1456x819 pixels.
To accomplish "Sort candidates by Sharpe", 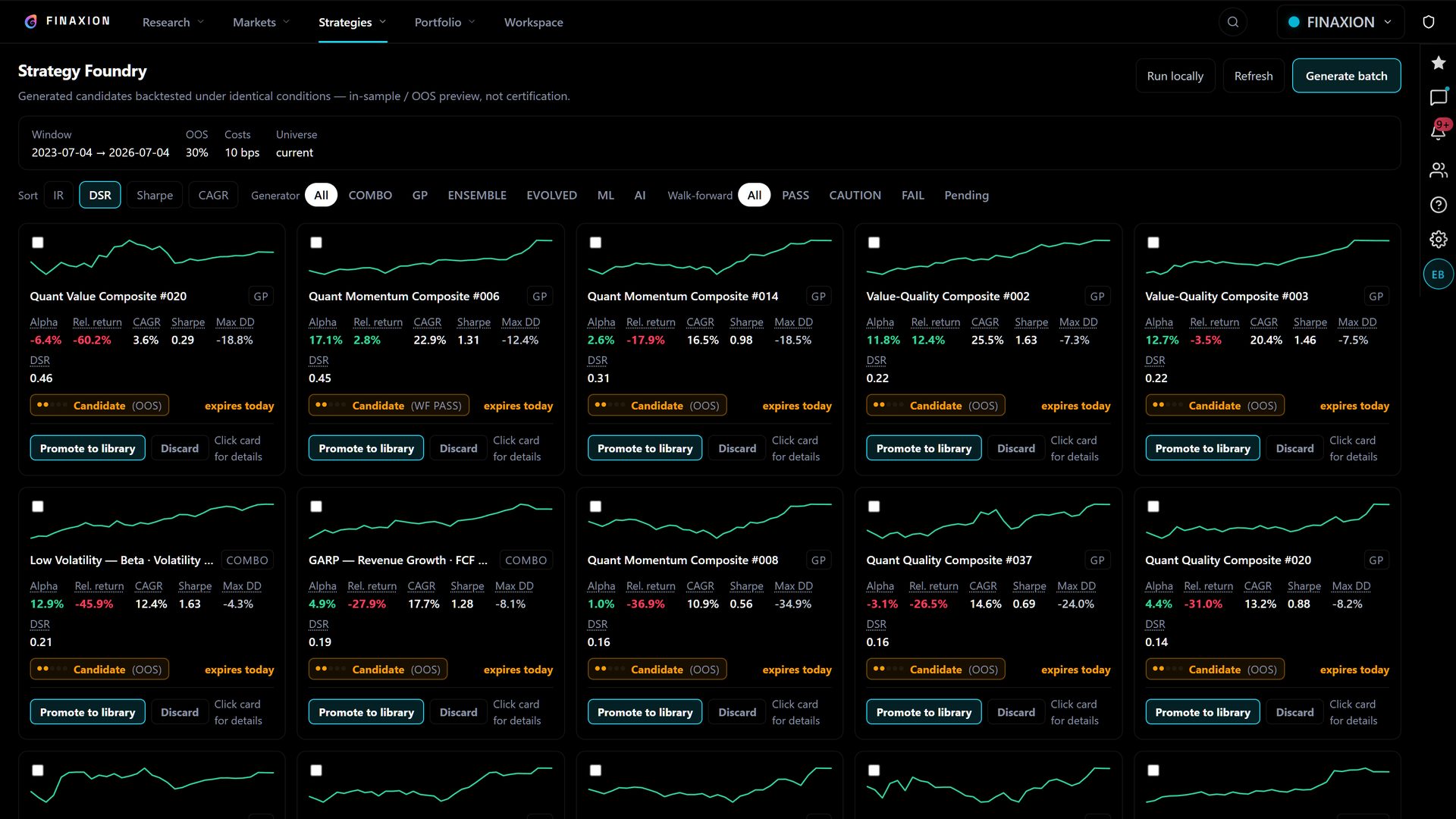I will (x=155, y=195).
